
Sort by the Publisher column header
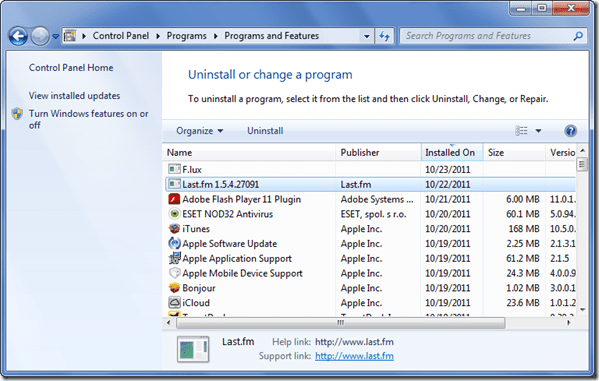coord(378,152)
